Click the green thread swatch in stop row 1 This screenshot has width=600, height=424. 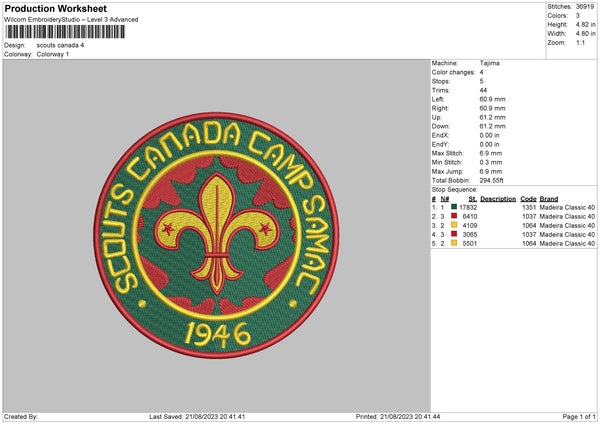pos(454,207)
